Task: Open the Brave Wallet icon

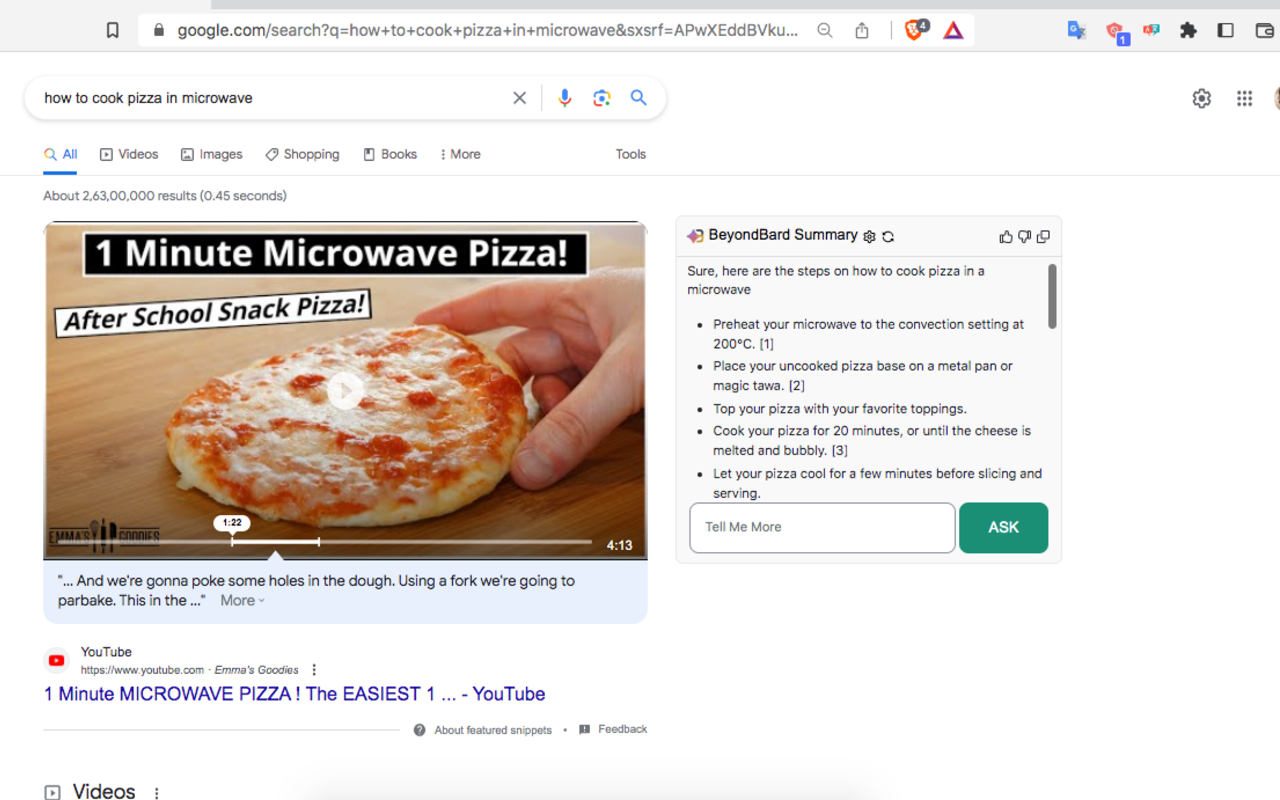Action: tap(1264, 30)
